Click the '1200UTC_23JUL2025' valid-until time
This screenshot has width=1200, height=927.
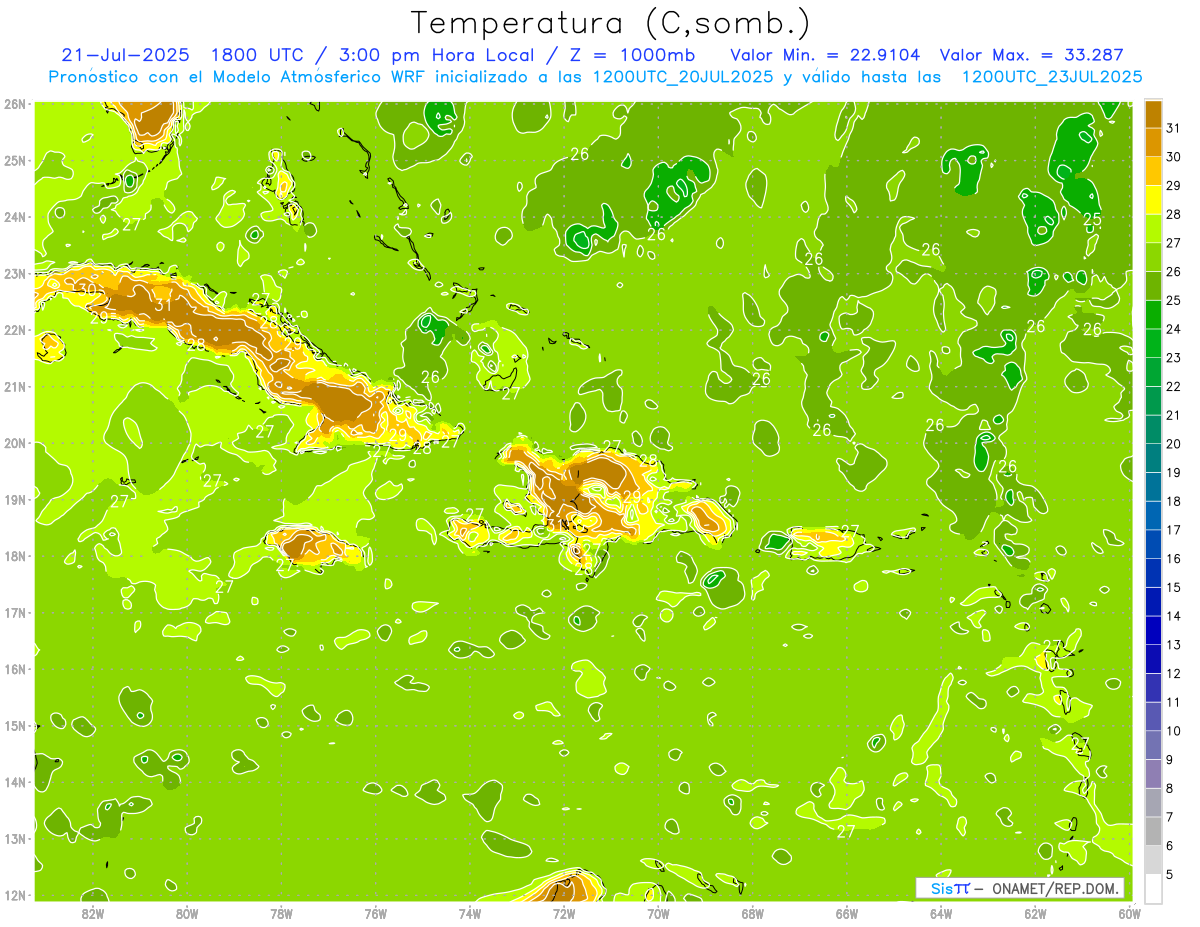click(x=1052, y=77)
